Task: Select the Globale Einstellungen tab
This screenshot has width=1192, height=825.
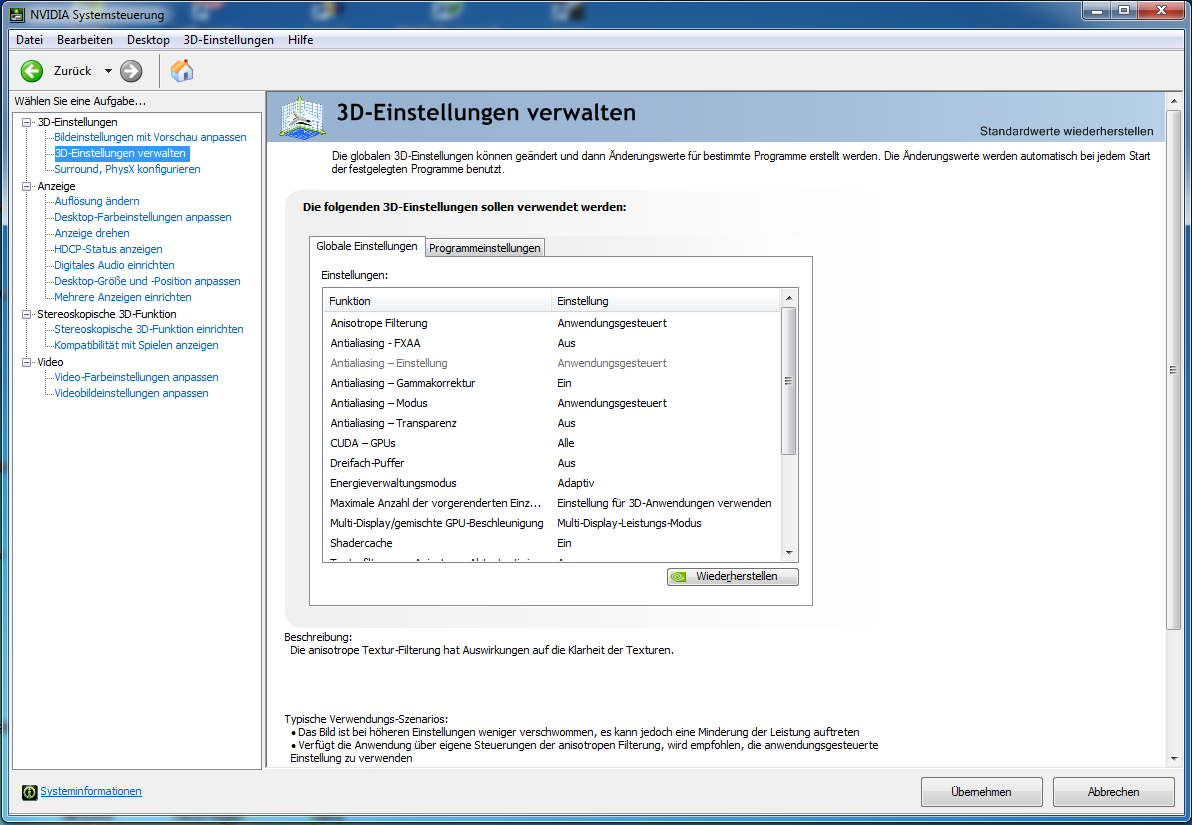Action: point(366,246)
